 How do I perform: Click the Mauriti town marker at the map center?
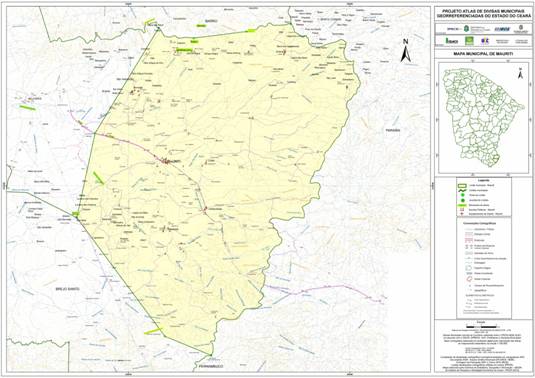click(x=167, y=161)
